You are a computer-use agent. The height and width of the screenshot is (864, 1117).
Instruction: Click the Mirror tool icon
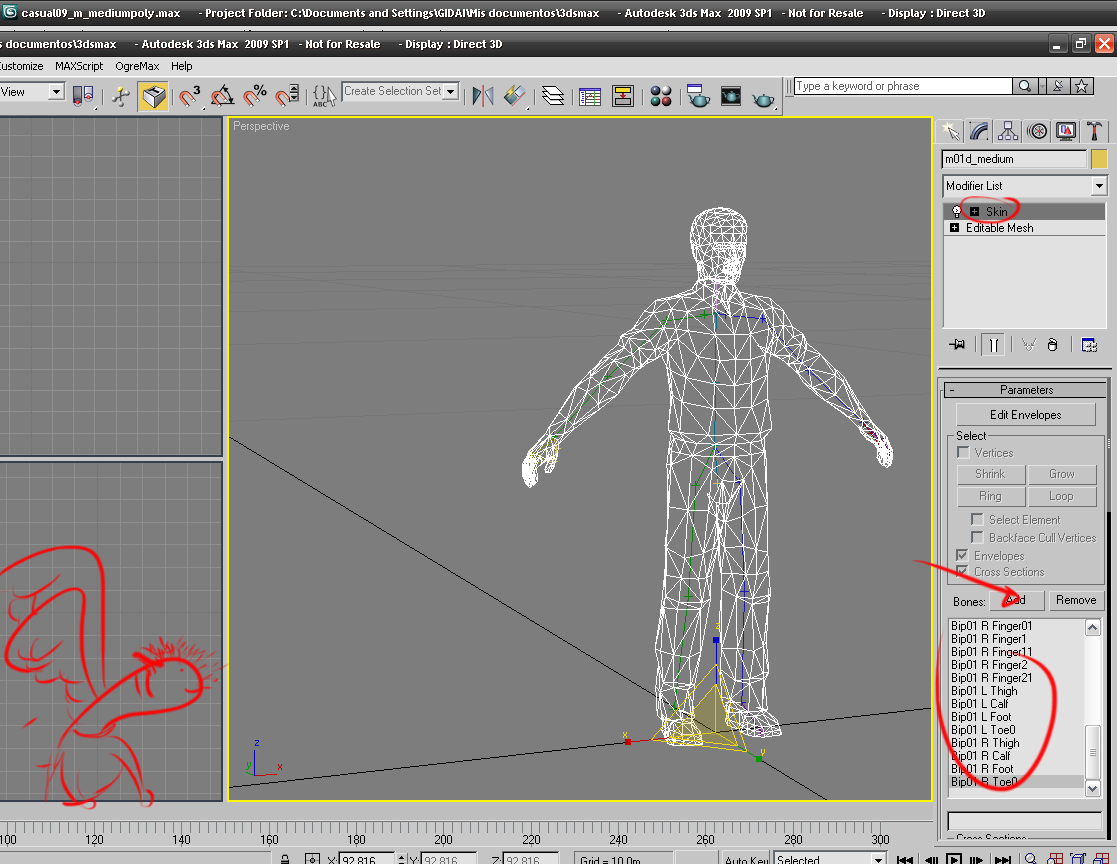coord(483,96)
